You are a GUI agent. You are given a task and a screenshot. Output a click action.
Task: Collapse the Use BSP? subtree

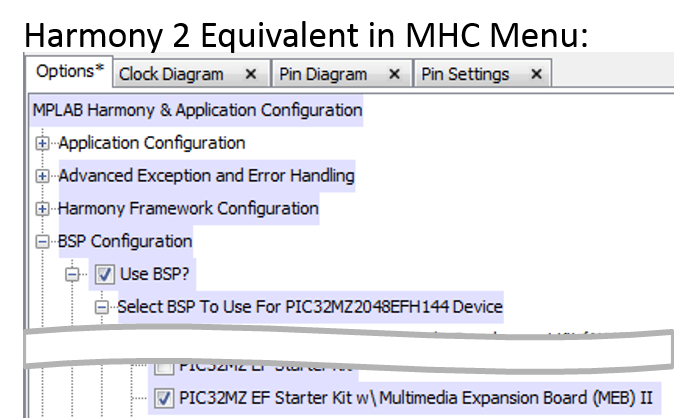click(x=72, y=274)
